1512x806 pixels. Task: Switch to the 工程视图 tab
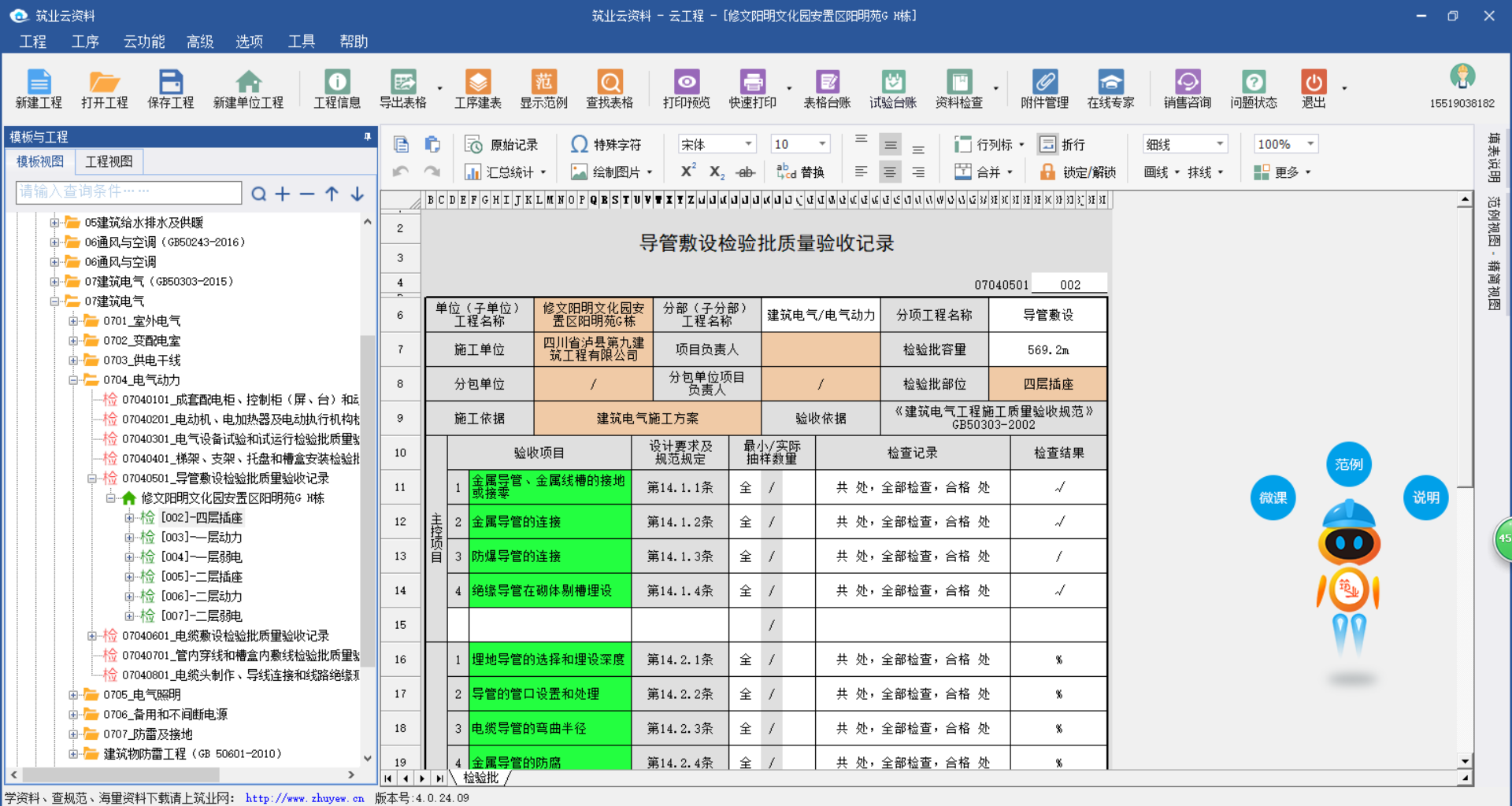coord(109,161)
